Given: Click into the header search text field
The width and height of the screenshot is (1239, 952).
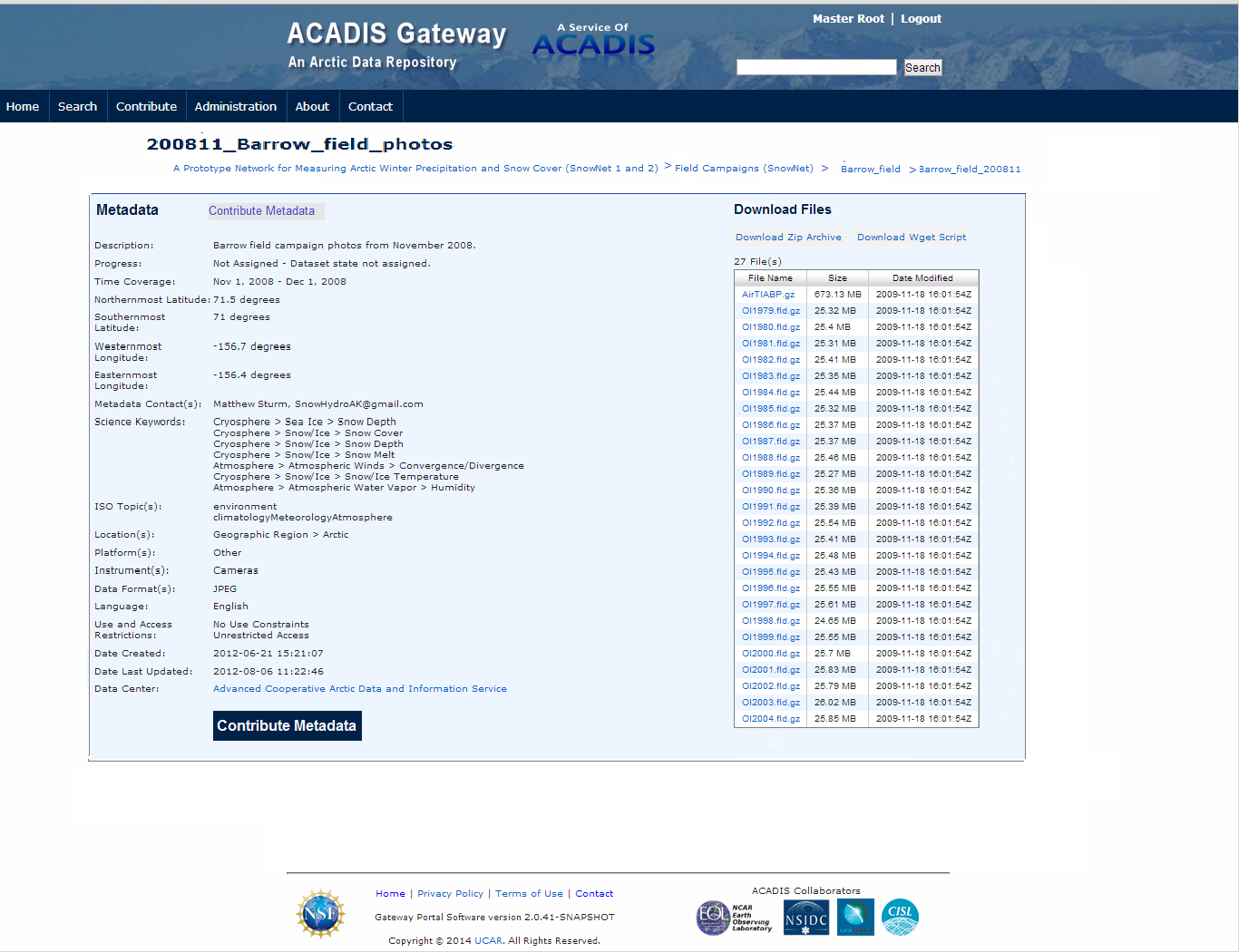Looking at the screenshot, I should tap(815, 67).
